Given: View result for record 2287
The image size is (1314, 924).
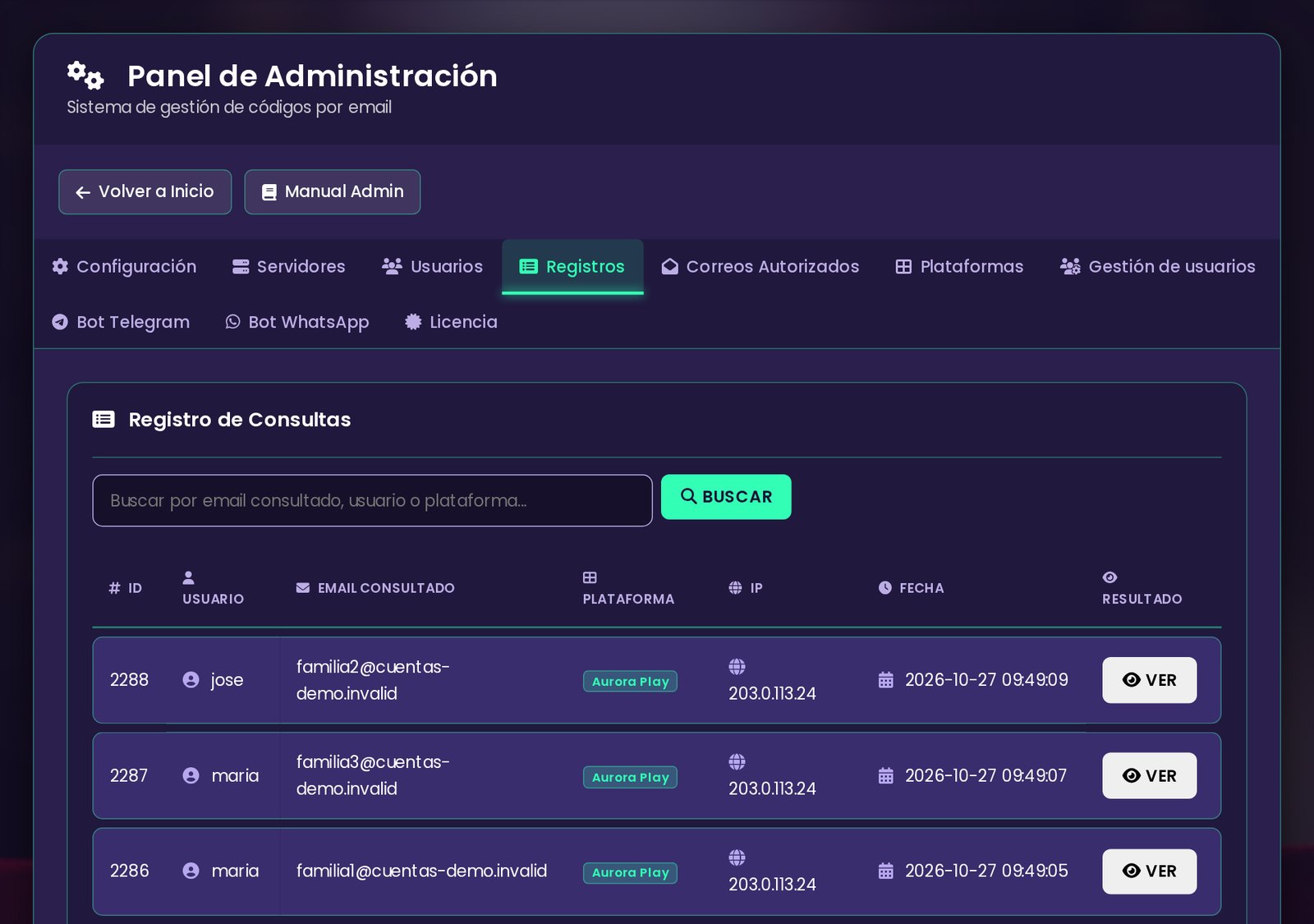Looking at the screenshot, I should [x=1149, y=775].
